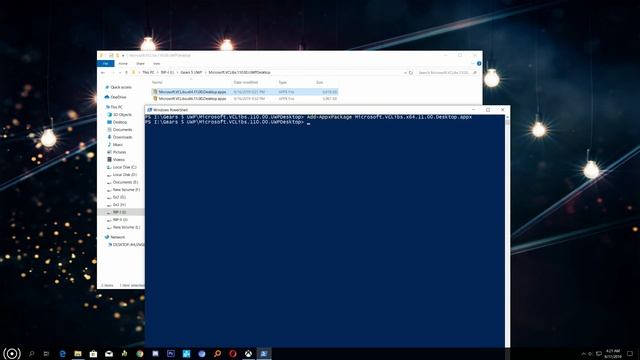Open address bar history dropdown arrow
The image size is (640, 360).
(x=405, y=73)
